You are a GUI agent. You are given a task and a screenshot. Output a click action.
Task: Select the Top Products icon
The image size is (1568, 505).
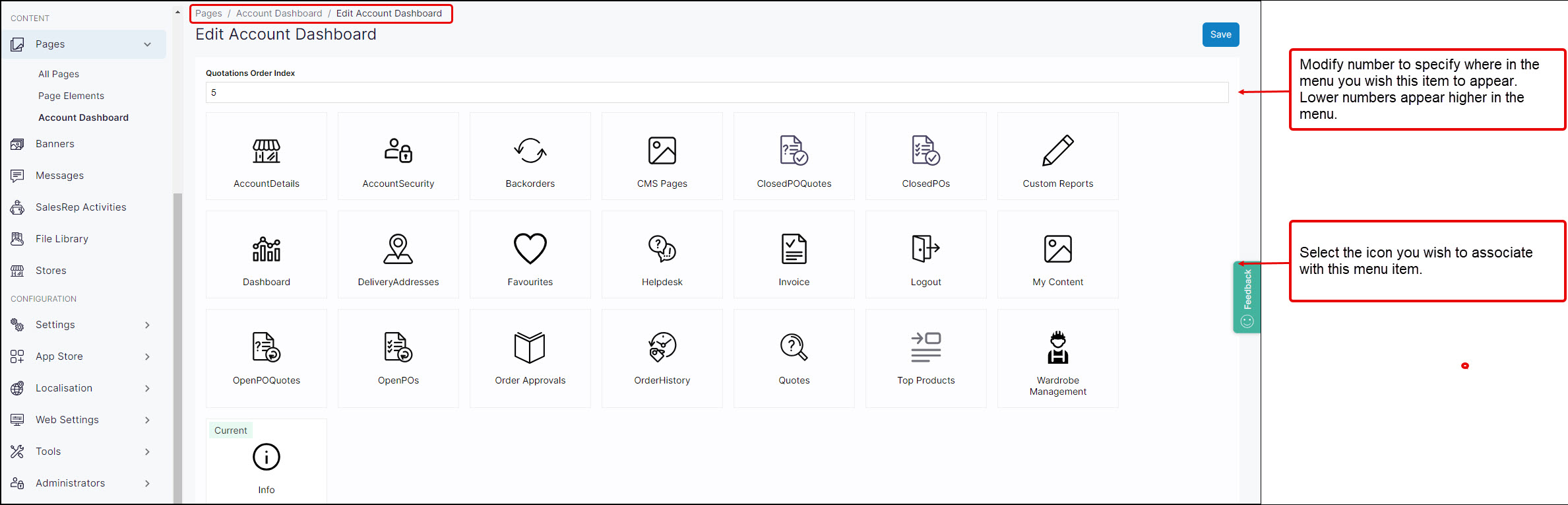tap(925, 347)
